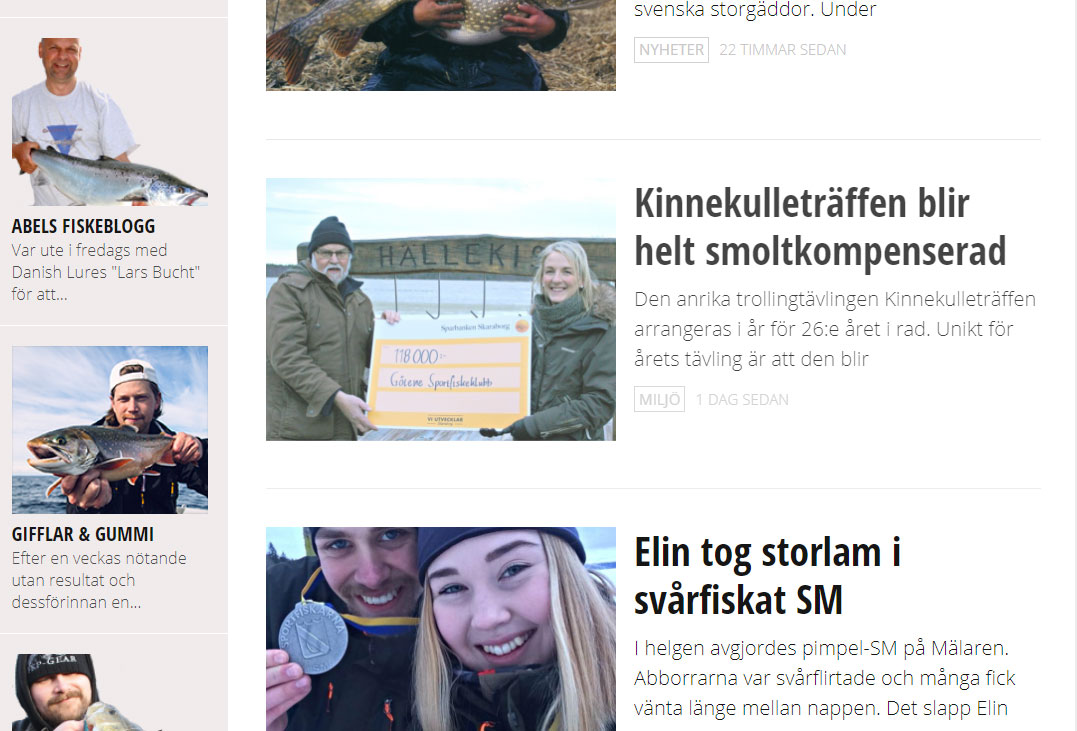Open excerpt about Danish Lures Lars Bucht
1077x731 pixels.
pyautogui.click(x=106, y=272)
